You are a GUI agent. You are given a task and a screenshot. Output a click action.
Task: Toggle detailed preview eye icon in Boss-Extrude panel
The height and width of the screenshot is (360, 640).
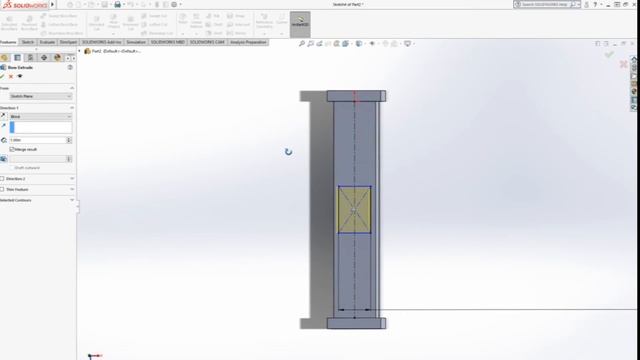click(20, 76)
